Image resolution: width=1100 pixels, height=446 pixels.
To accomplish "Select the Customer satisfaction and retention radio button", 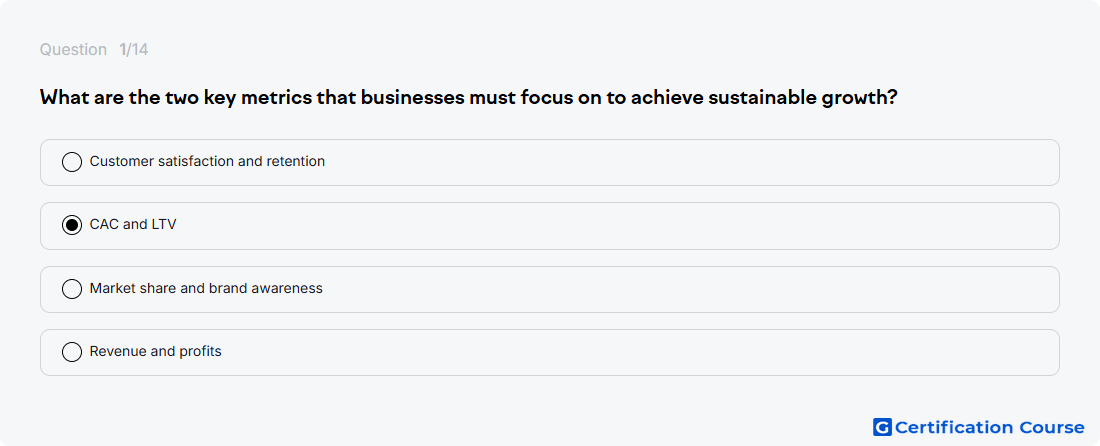I will point(72,162).
